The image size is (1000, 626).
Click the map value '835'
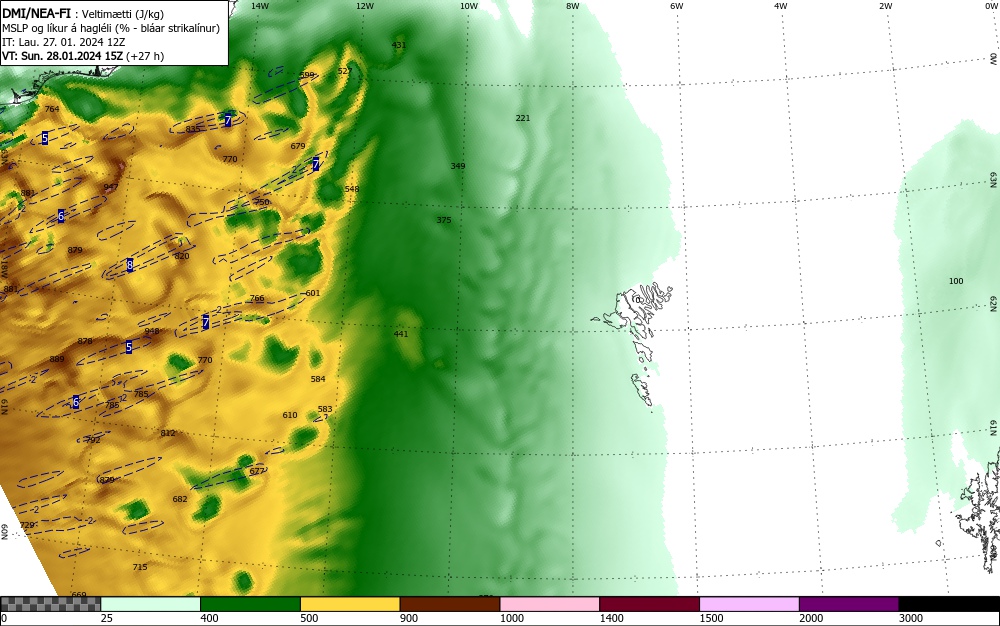(x=193, y=129)
